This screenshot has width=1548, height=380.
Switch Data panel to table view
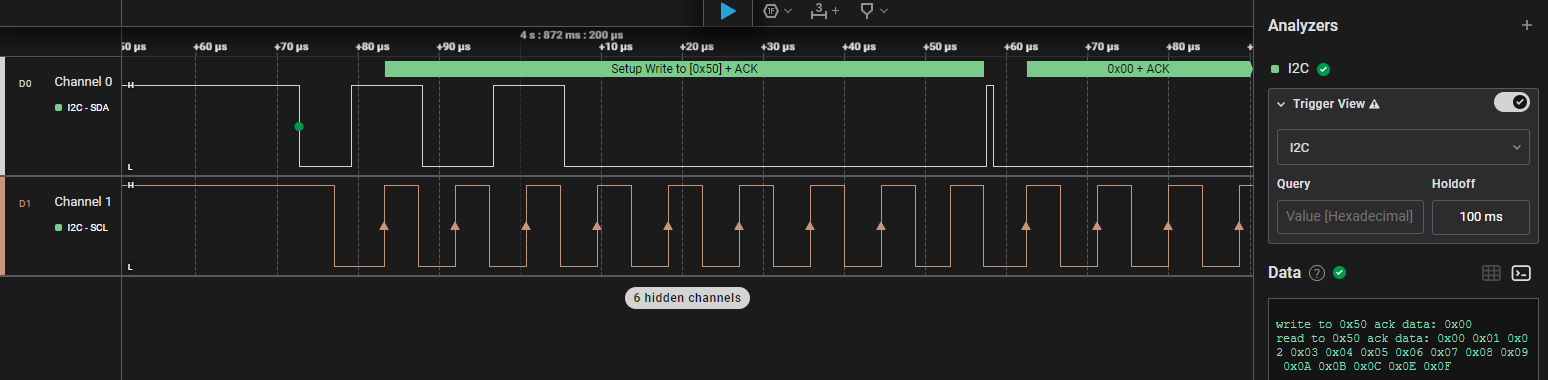coord(1491,273)
